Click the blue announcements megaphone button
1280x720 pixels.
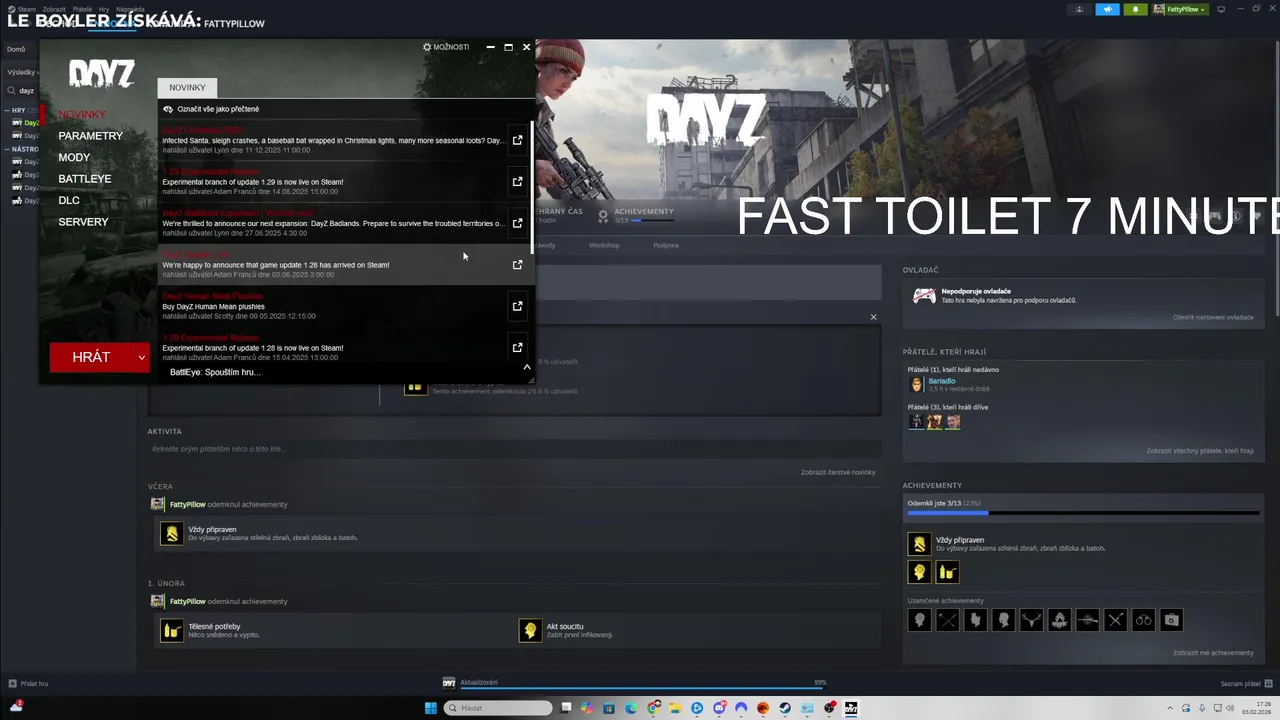tap(1107, 9)
